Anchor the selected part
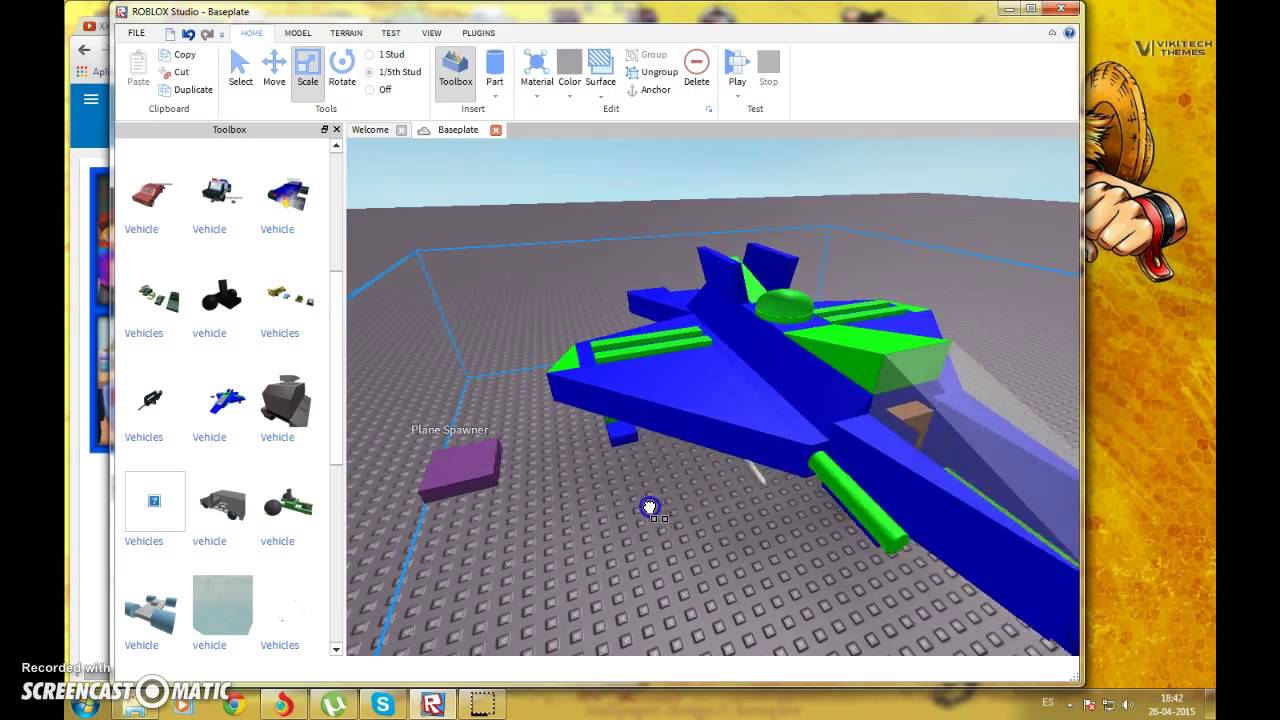Image resolution: width=1280 pixels, height=720 pixels. coord(648,90)
